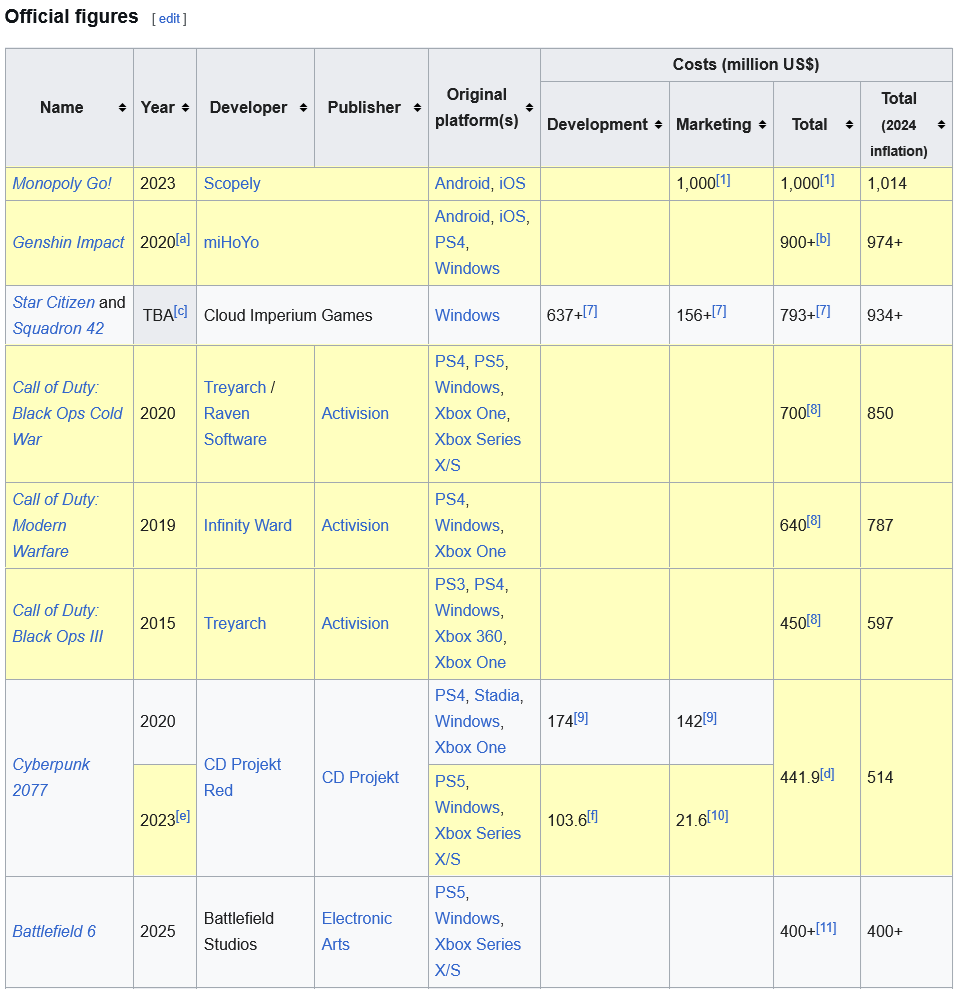Open footnote [a] next to 2020
The width and height of the screenshot is (959, 989).
click(x=183, y=239)
